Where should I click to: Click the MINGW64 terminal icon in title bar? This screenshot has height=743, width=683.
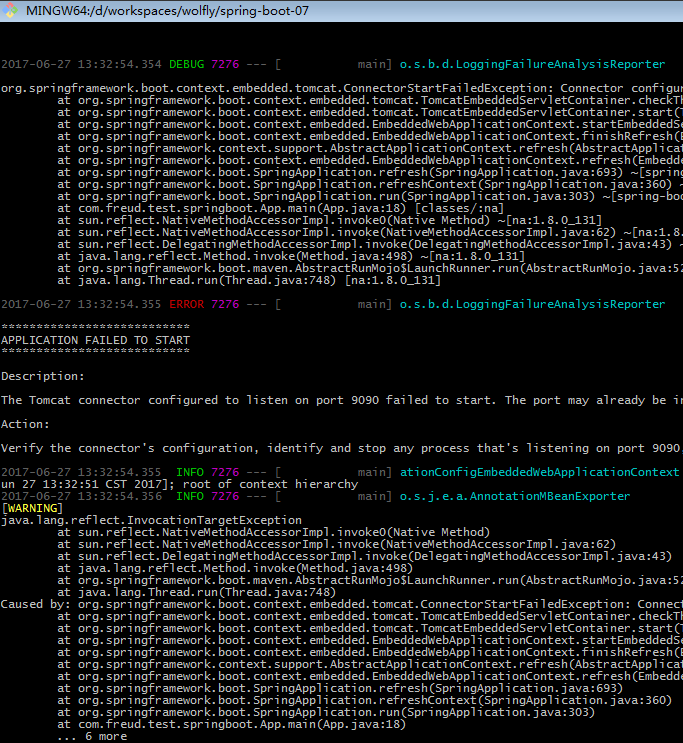pyautogui.click(x=10, y=10)
